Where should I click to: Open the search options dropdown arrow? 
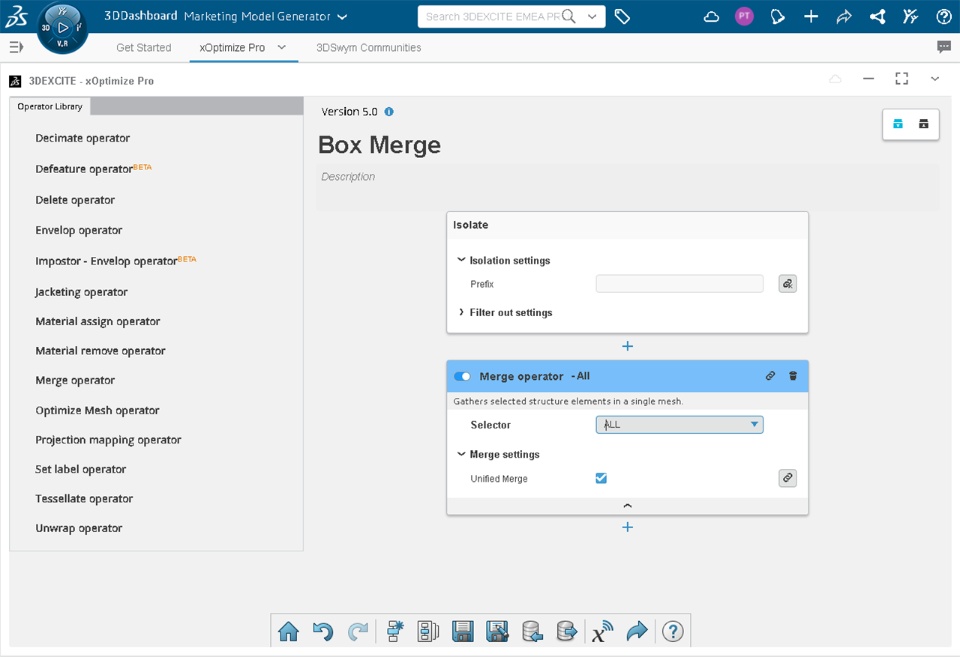(592, 17)
